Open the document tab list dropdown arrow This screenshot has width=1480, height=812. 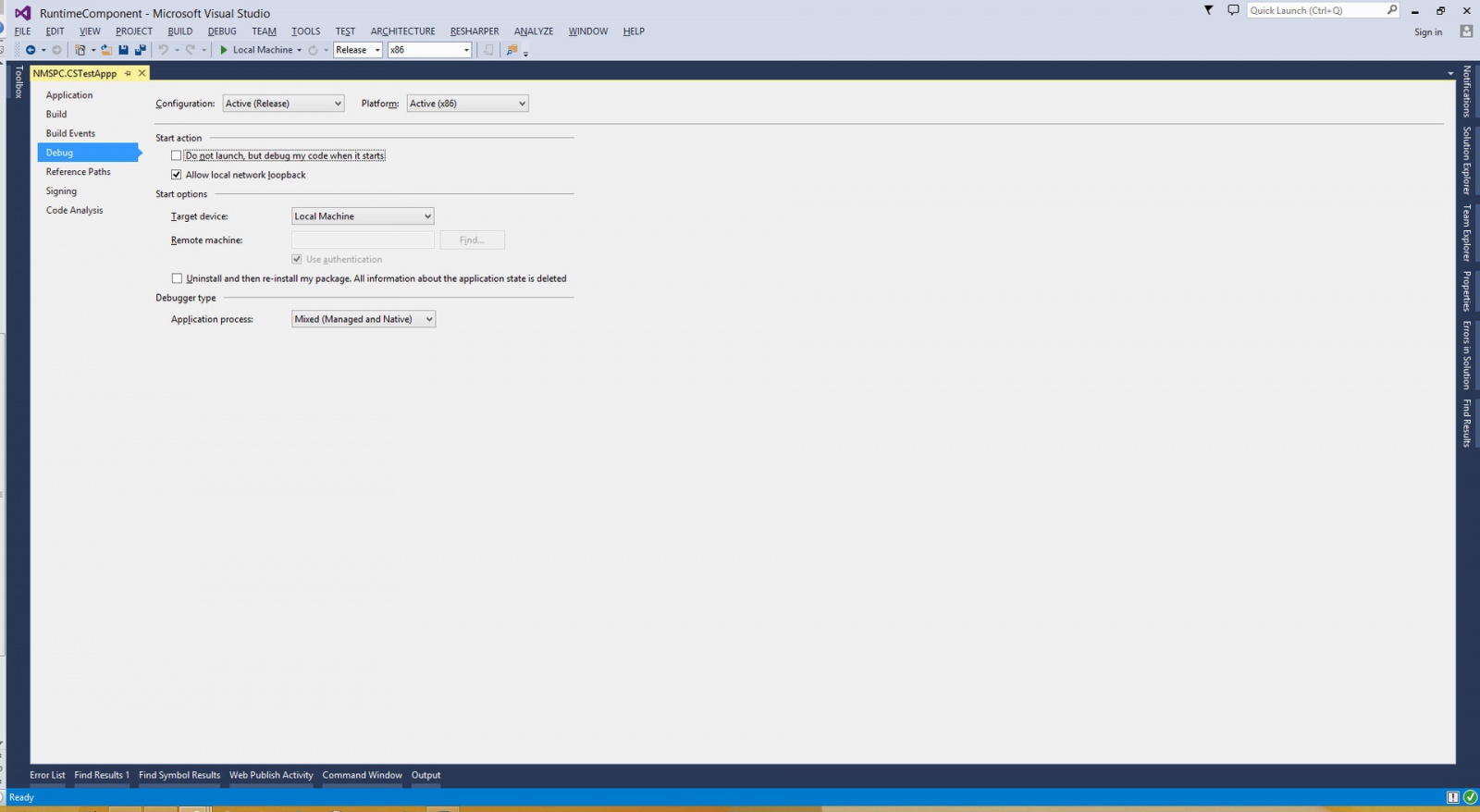1450,73
